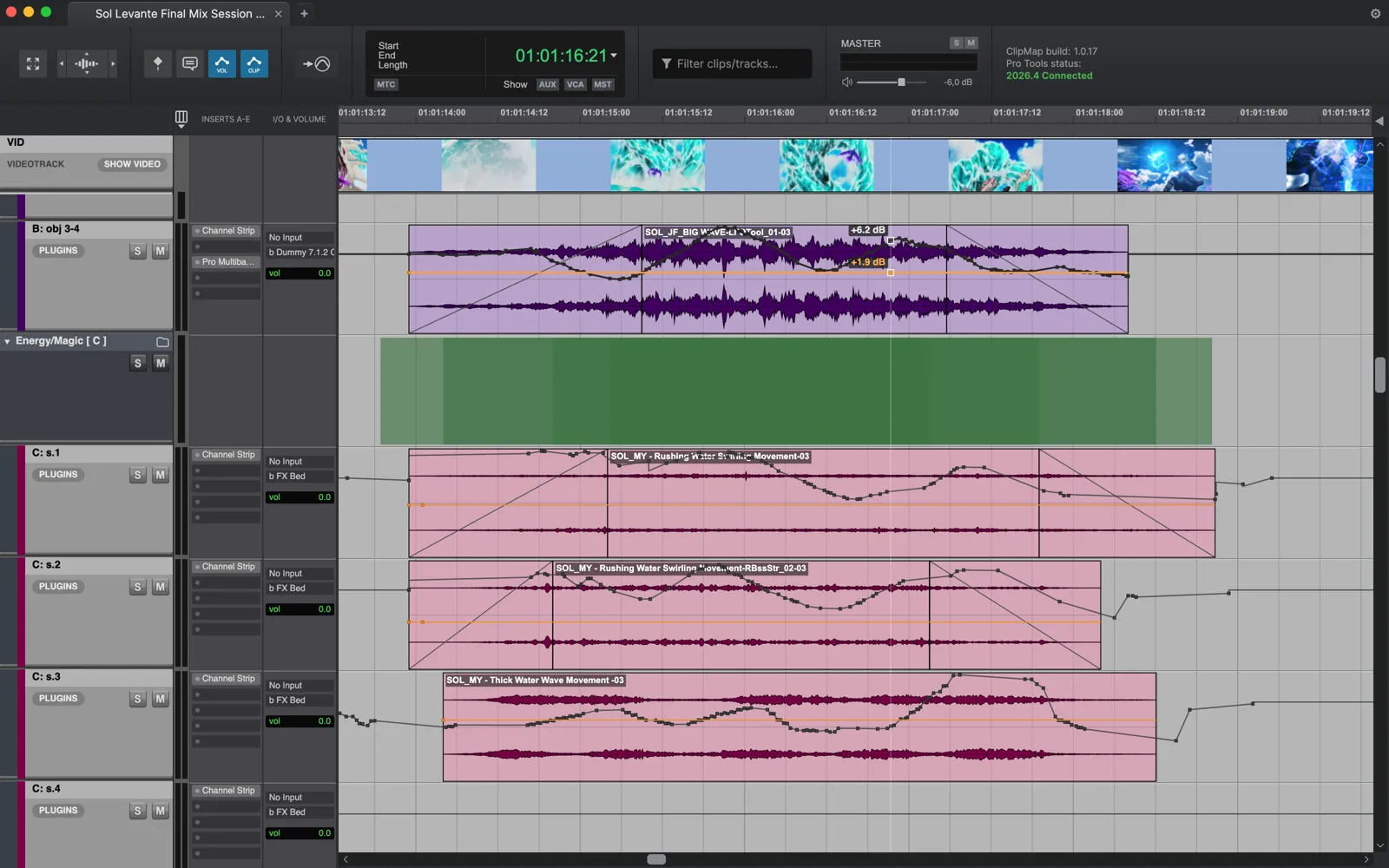Click the MASTER volume slider handle
The width and height of the screenshot is (1389, 868).
[901, 82]
